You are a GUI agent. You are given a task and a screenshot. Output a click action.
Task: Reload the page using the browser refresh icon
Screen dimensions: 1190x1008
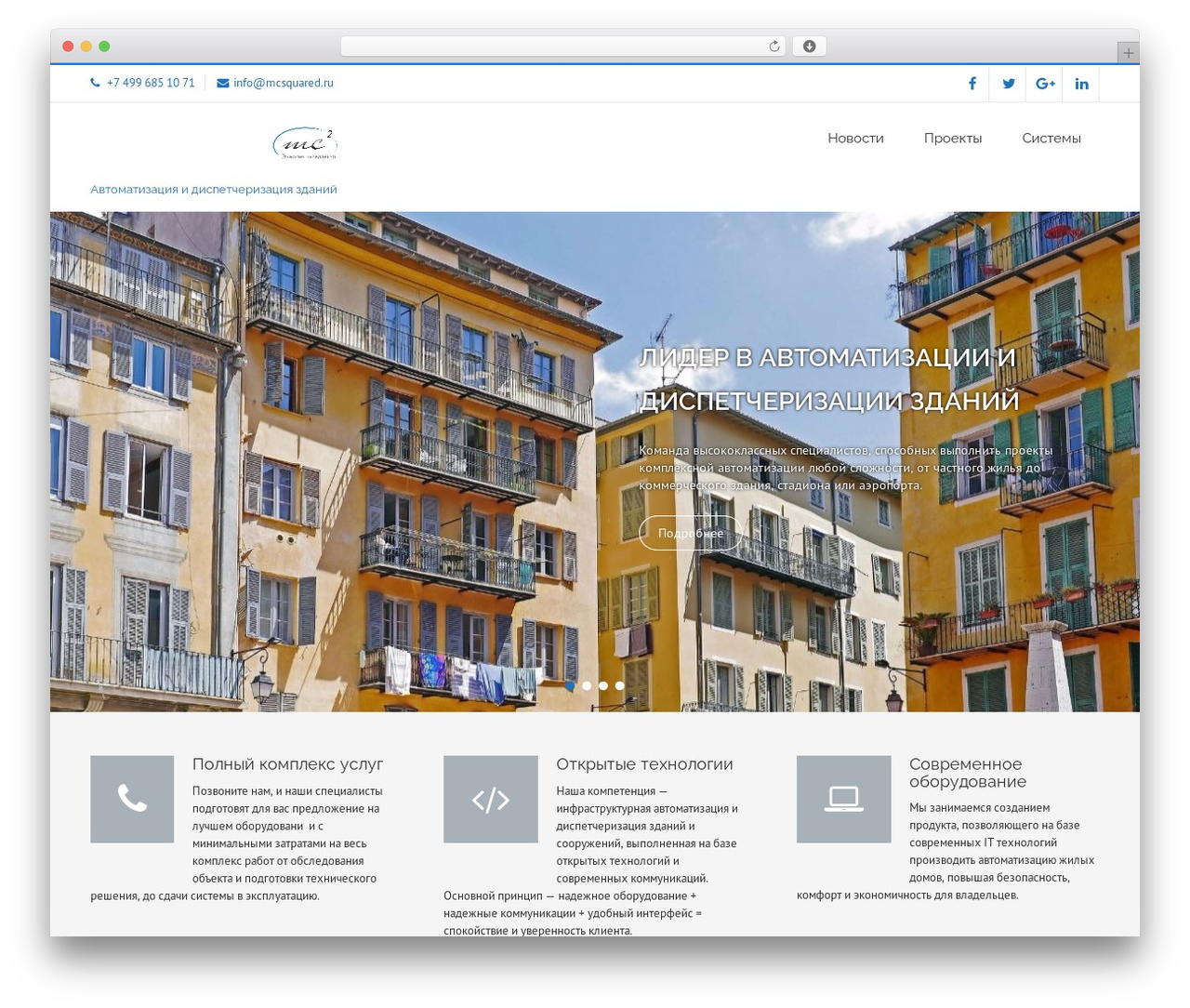point(774,46)
